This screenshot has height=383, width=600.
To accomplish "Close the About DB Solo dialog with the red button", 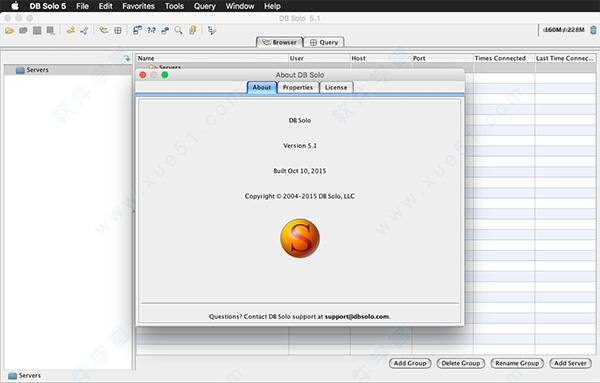I will tap(143, 75).
